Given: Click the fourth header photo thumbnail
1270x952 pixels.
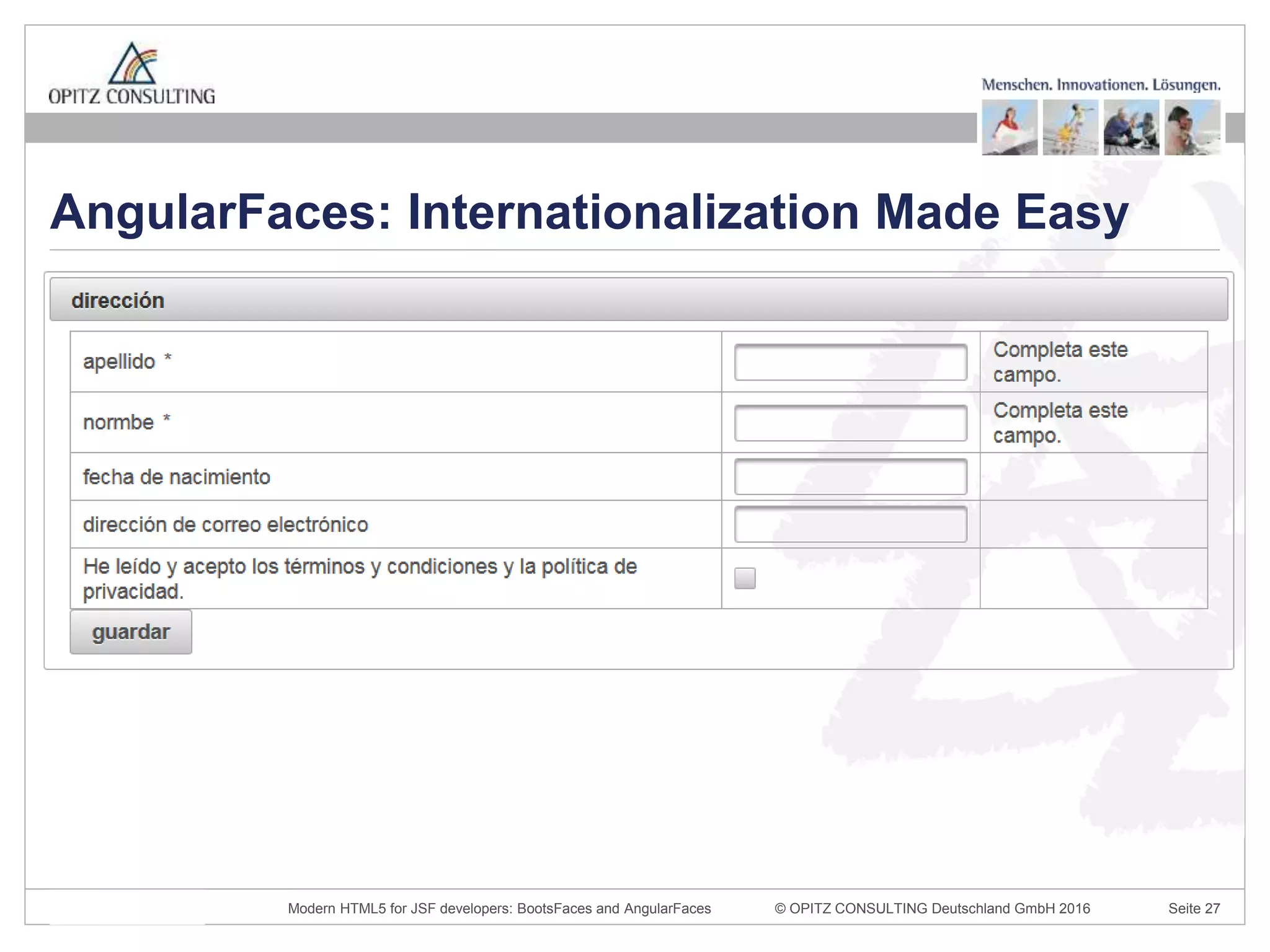Looking at the screenshot, I should pyautogui.click(x=1192, y=128).
